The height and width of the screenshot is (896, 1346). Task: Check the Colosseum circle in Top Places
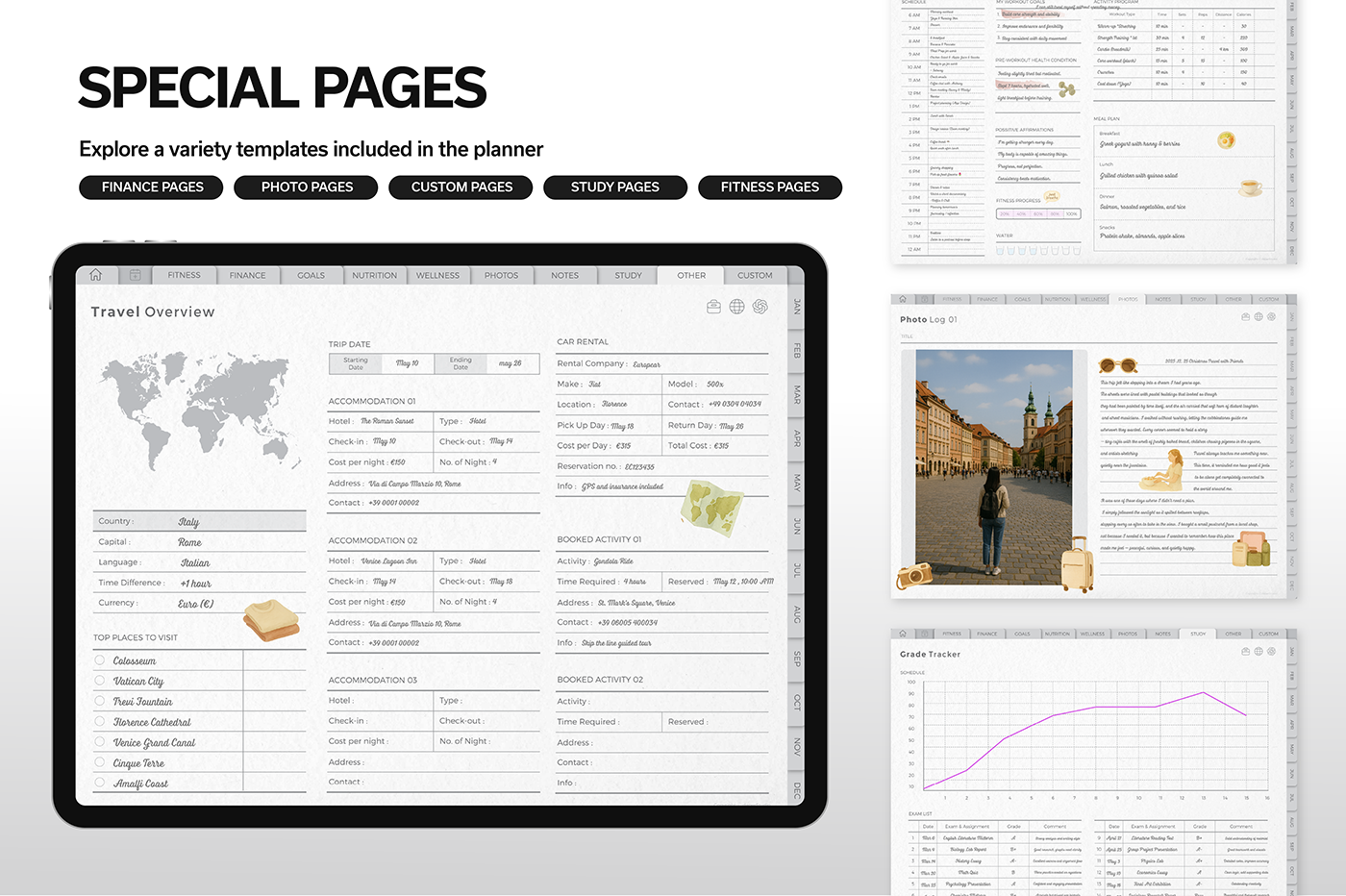point(100,660)
